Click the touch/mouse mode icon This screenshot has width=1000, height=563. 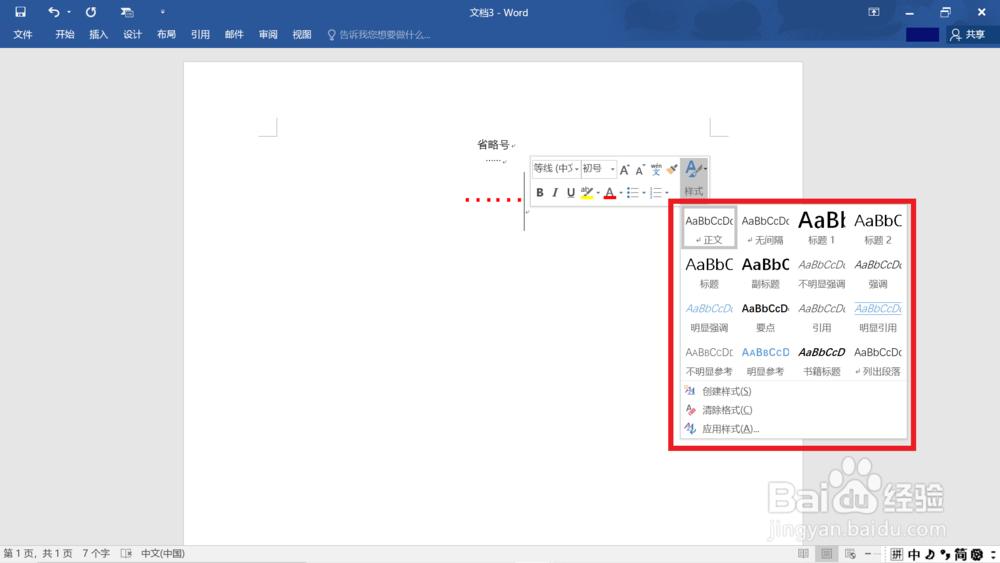[x=127, y=12]
